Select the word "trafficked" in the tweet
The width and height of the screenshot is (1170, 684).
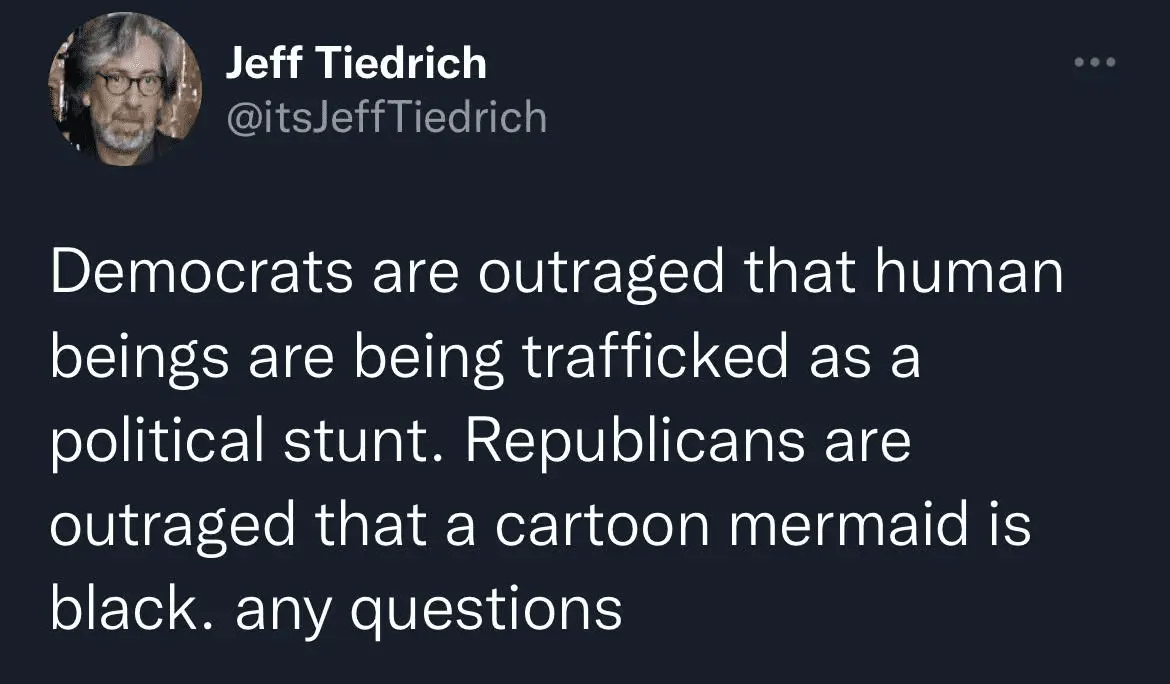coord(656,358)
